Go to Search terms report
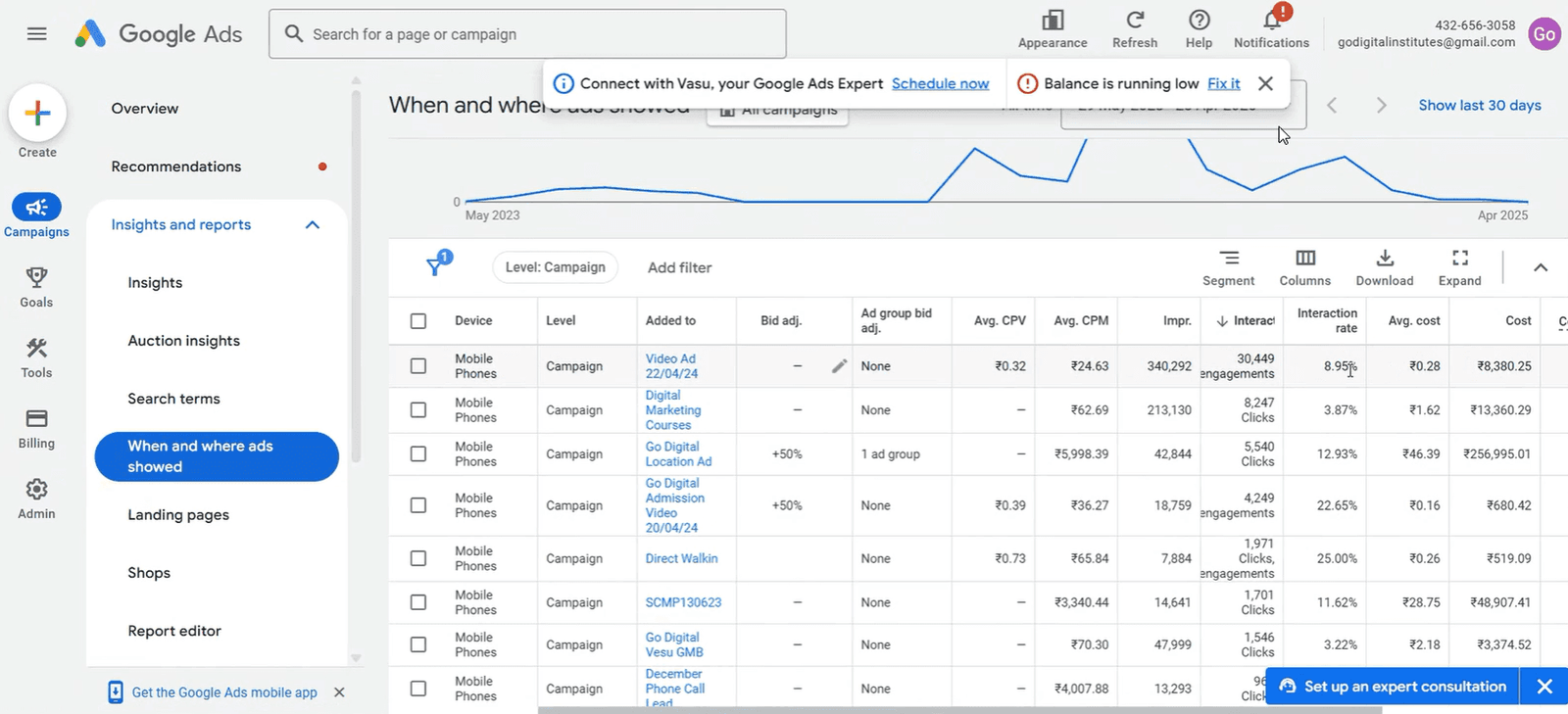The height and width of the screenshot is (714, 1568). click(x=173, y=399)
